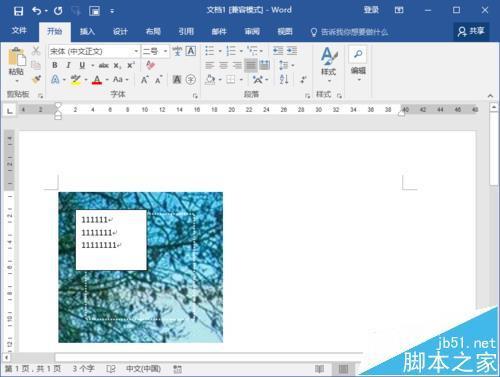
Task: Open the 宋体 font name dropdown
Action: [x=136, y=51]
